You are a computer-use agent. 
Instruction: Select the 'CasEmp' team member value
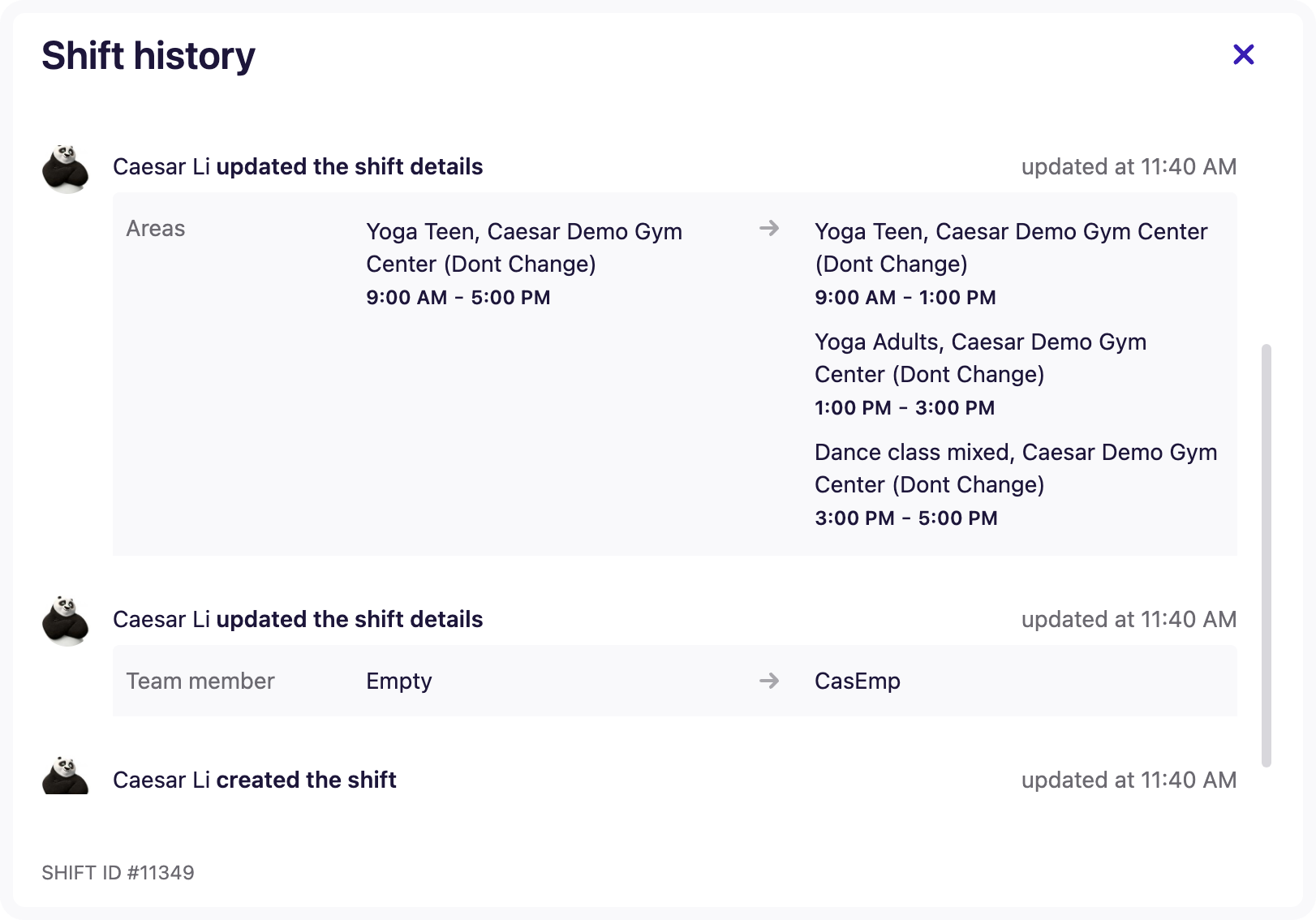tap(857, 681)
